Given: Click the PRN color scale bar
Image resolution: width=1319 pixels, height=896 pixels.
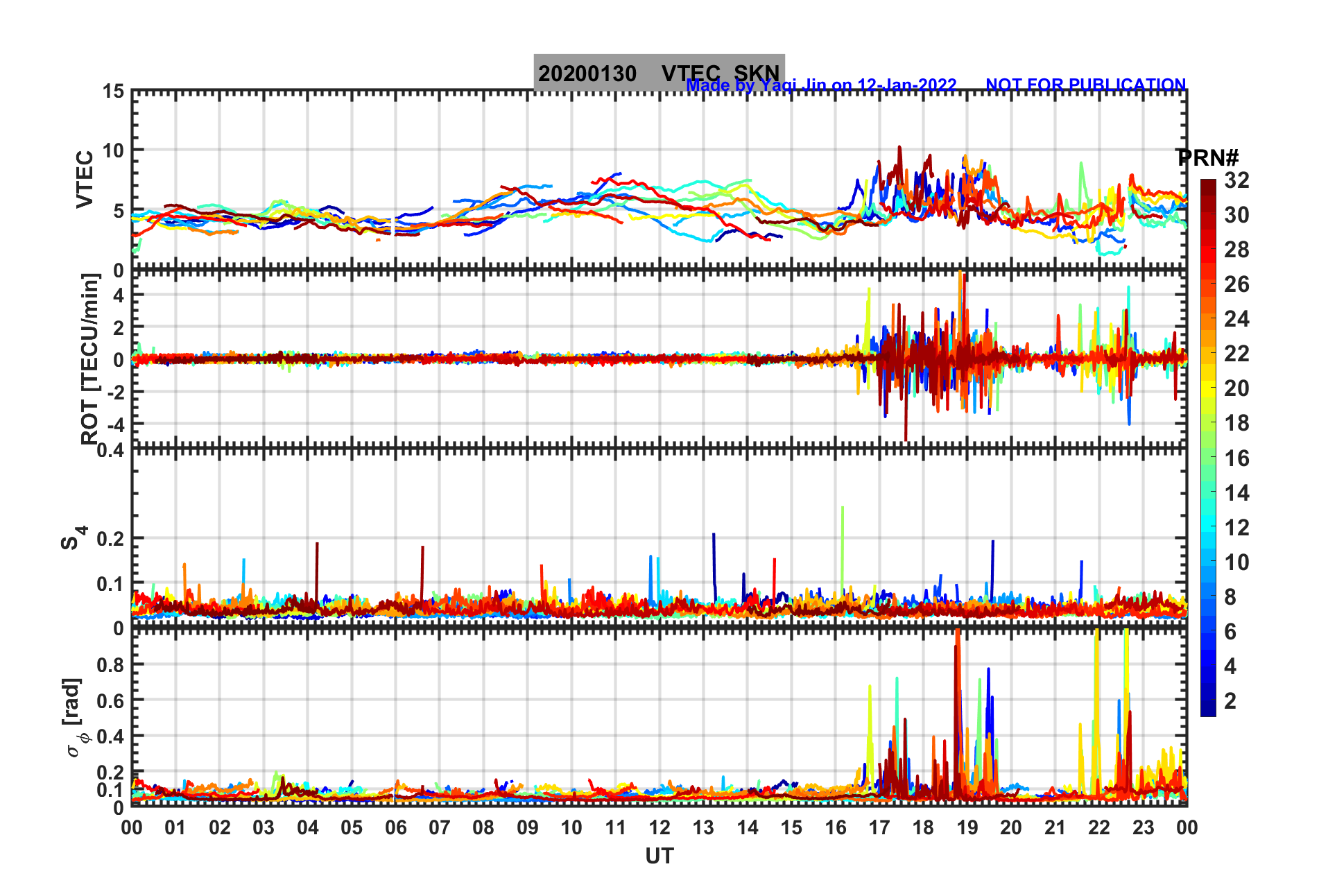Looking at the screenshot, I should point(1208,448).
